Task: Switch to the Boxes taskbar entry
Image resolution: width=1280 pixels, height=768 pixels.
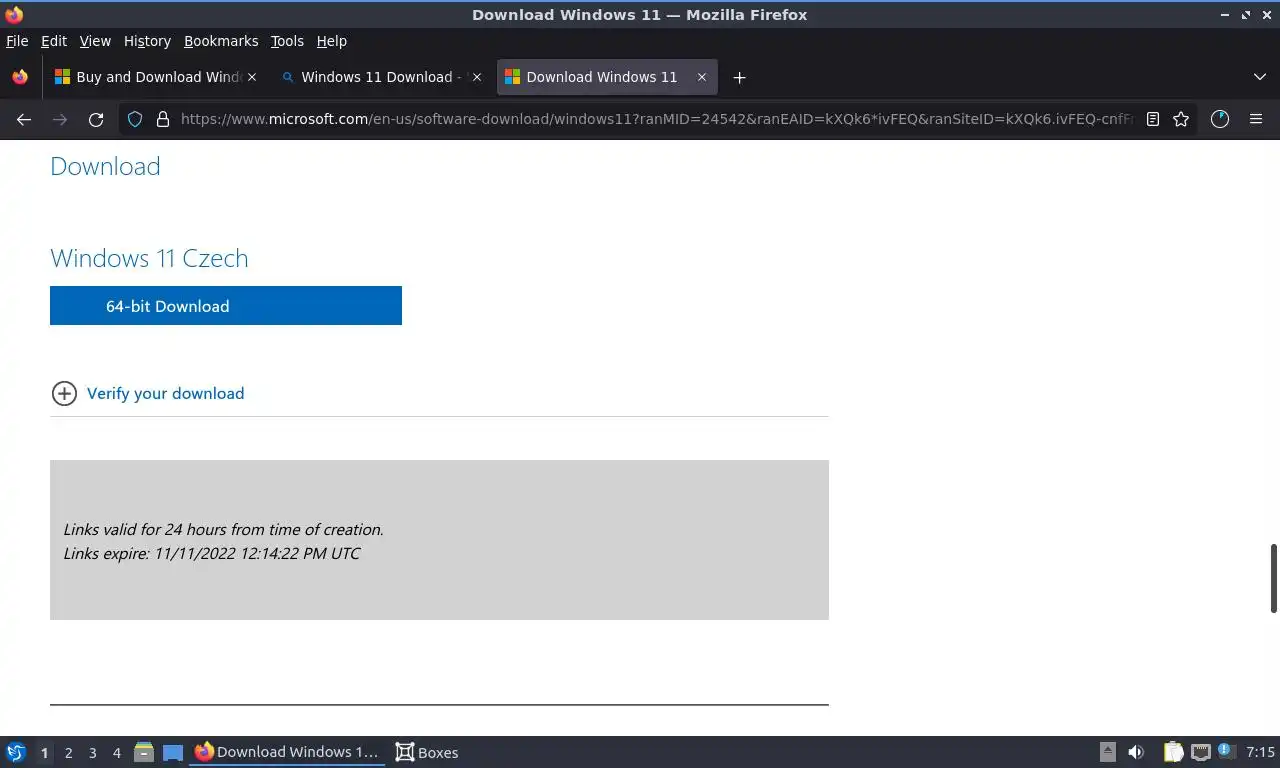Action: pos(427,752)
